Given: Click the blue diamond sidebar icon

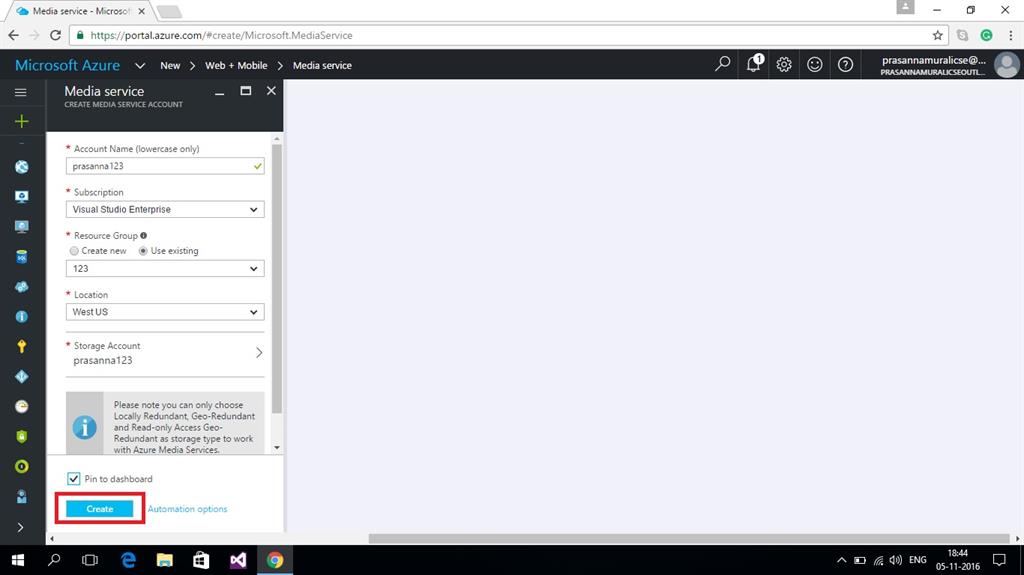Looking at the screenshot, I should point(22,376).
